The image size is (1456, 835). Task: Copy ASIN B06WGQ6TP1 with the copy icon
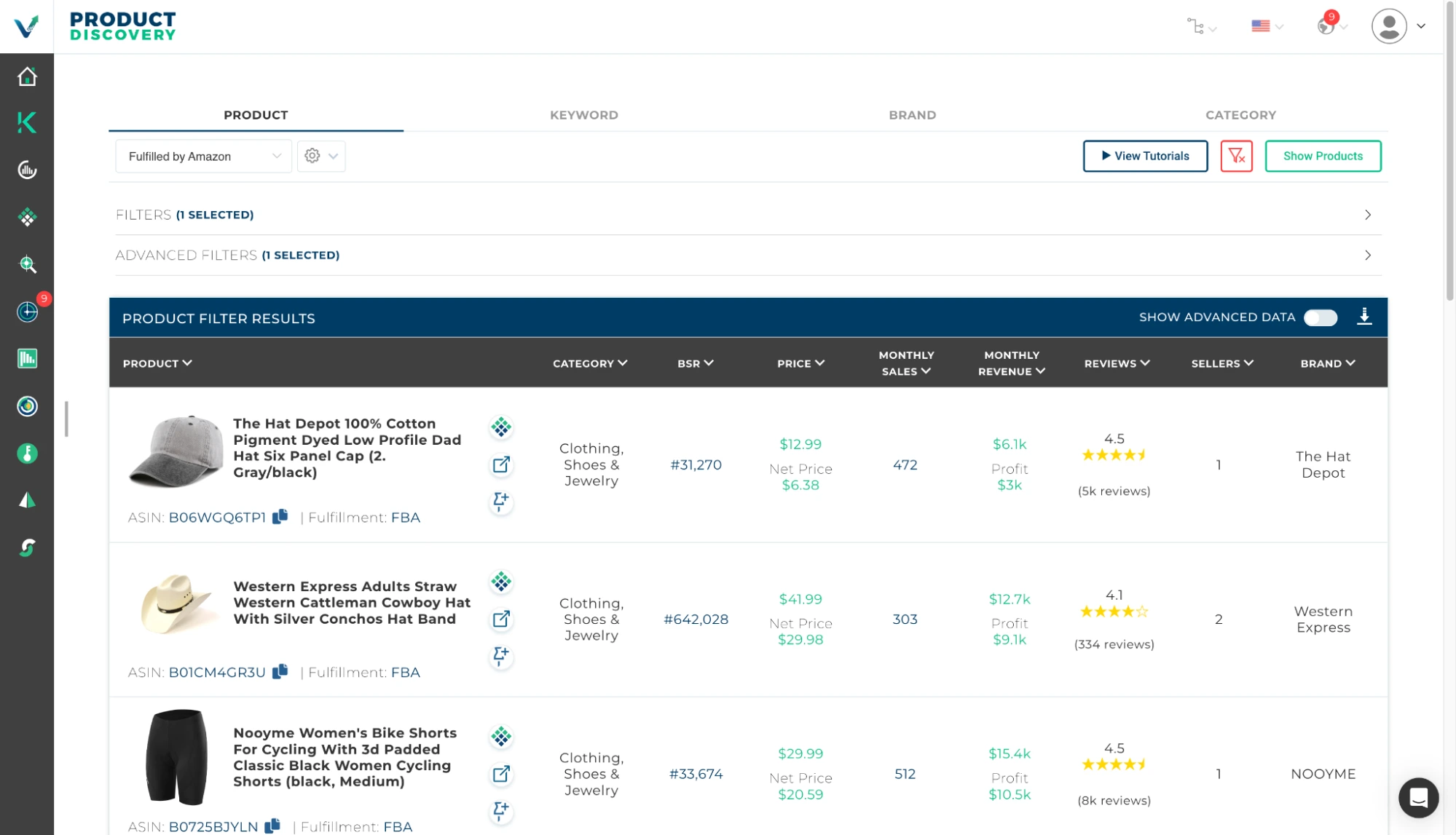click(x=280, y=517)
